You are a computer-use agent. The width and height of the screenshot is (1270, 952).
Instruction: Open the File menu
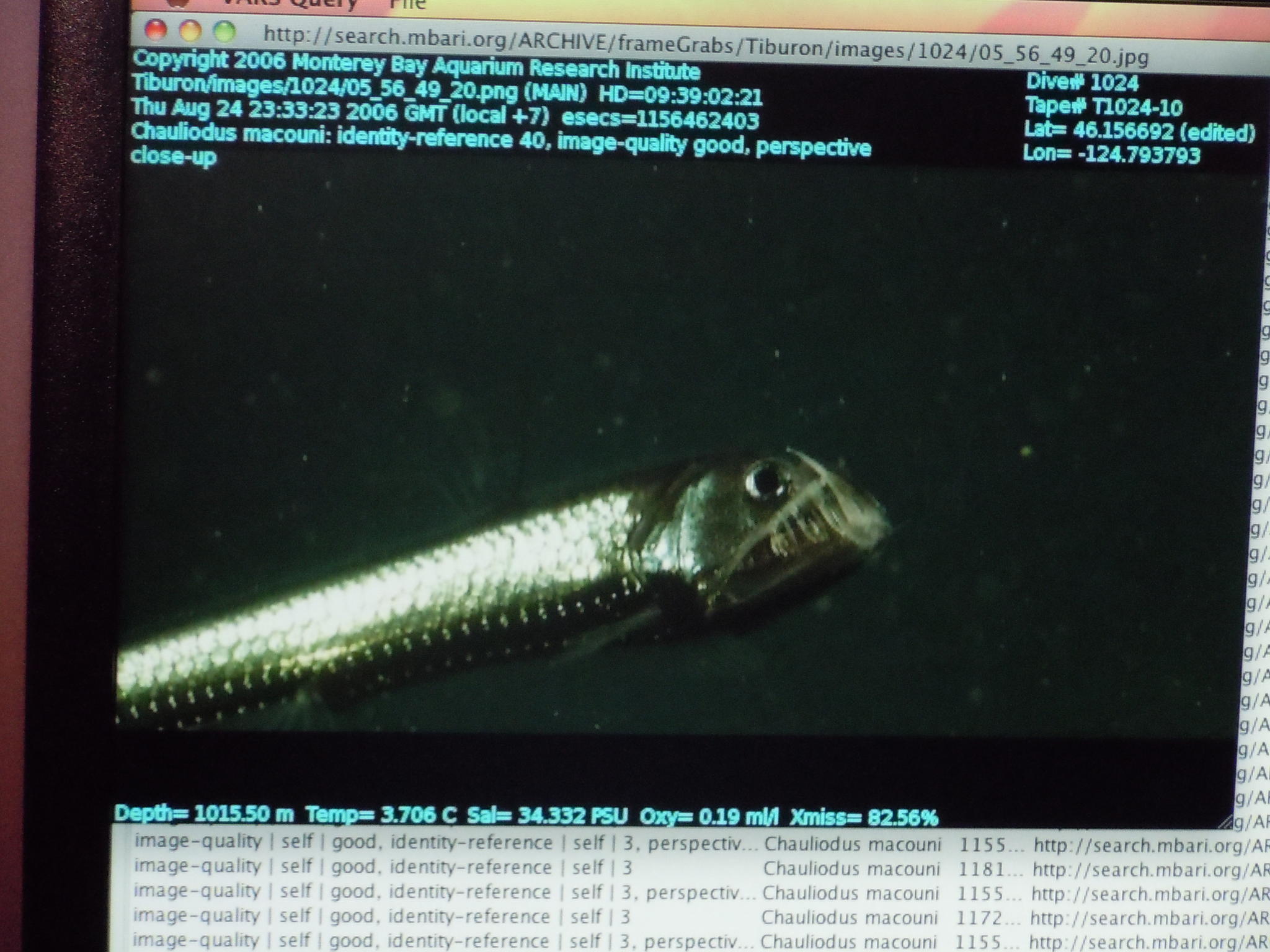click(407, 4)
